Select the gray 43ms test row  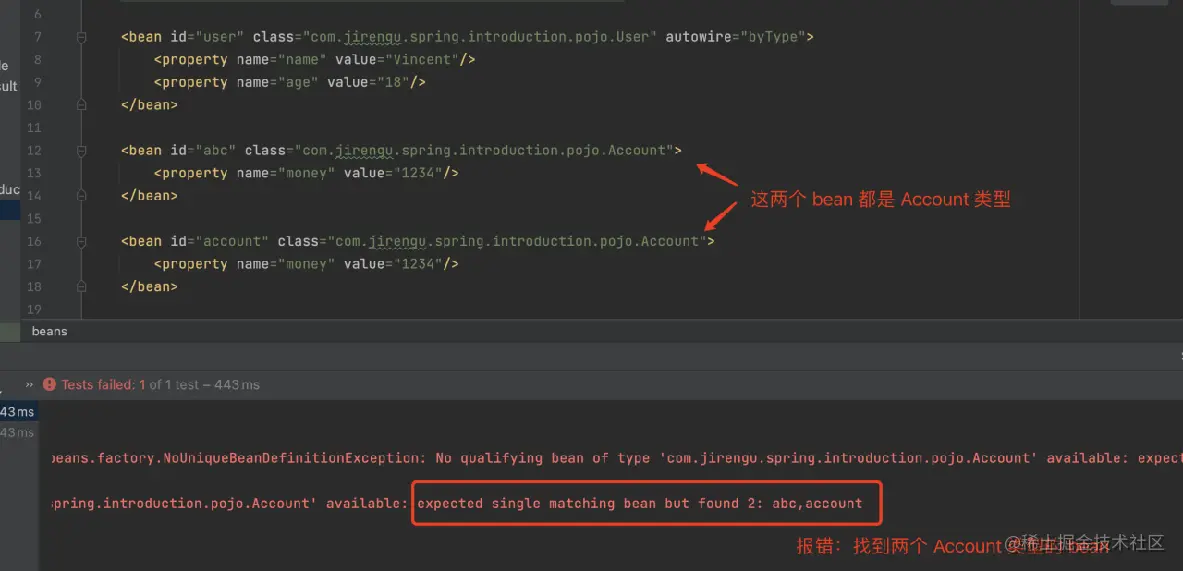17,432
